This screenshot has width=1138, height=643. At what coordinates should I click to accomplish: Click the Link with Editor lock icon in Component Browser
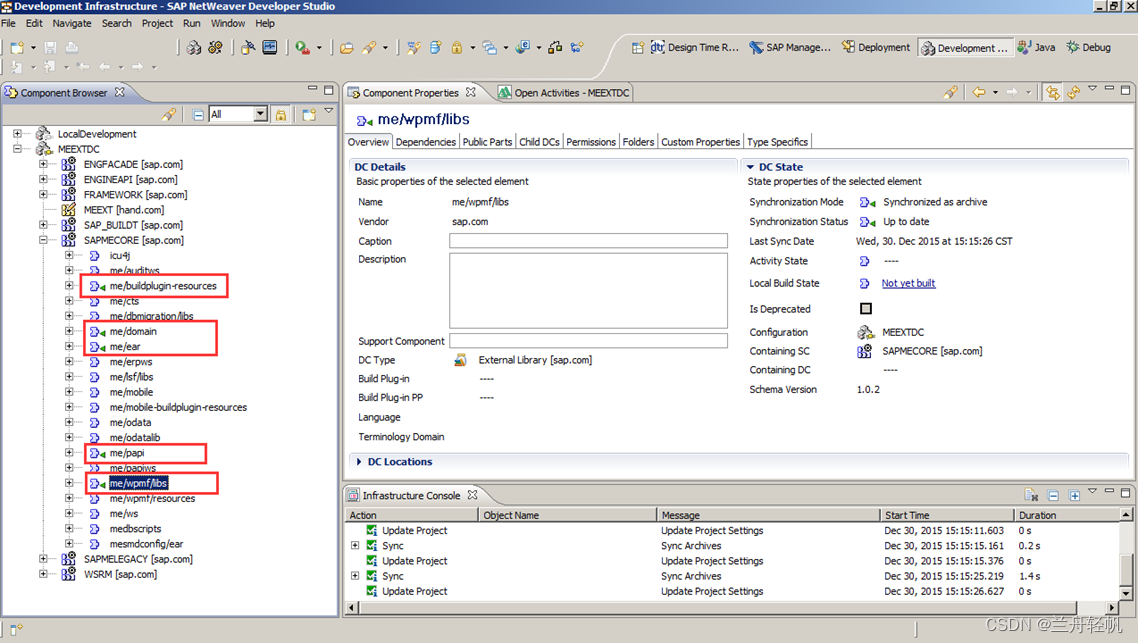click(x=281, y=115)
